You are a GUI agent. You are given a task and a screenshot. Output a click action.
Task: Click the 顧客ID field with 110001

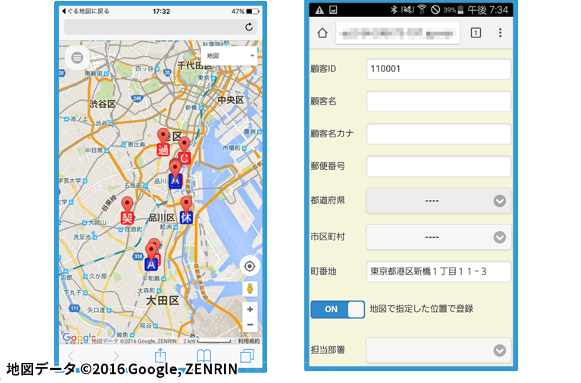tap(438, 69)
